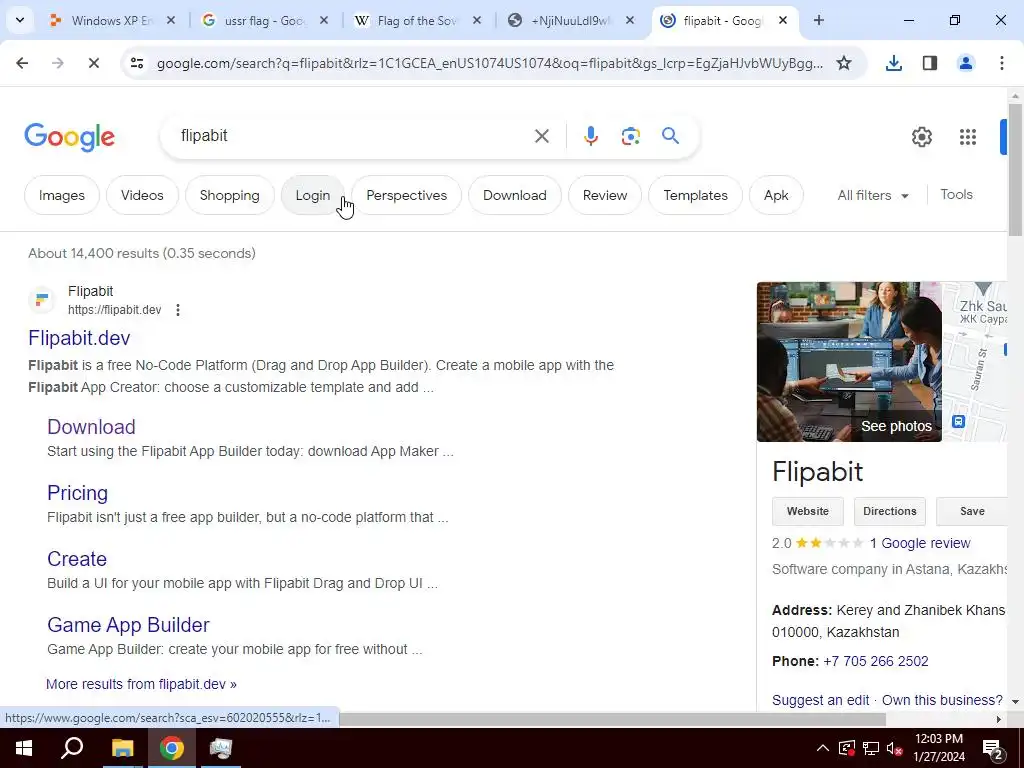Start voice search with microphone icon
This screenshot has height=768, width=1024.
[590, 136]
